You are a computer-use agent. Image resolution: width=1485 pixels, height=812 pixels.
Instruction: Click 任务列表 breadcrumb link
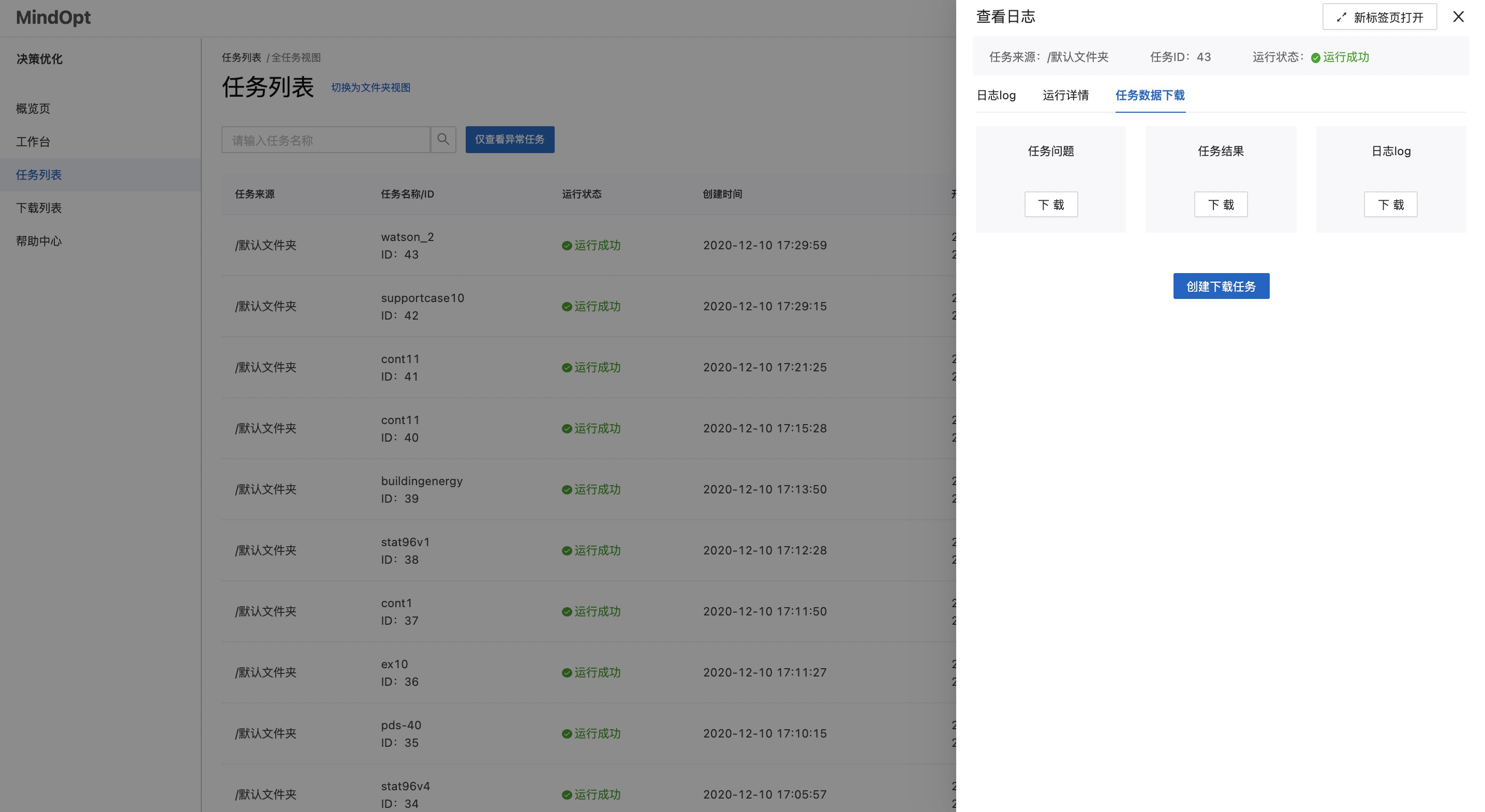pyautogui.click(x=241, y=57)
